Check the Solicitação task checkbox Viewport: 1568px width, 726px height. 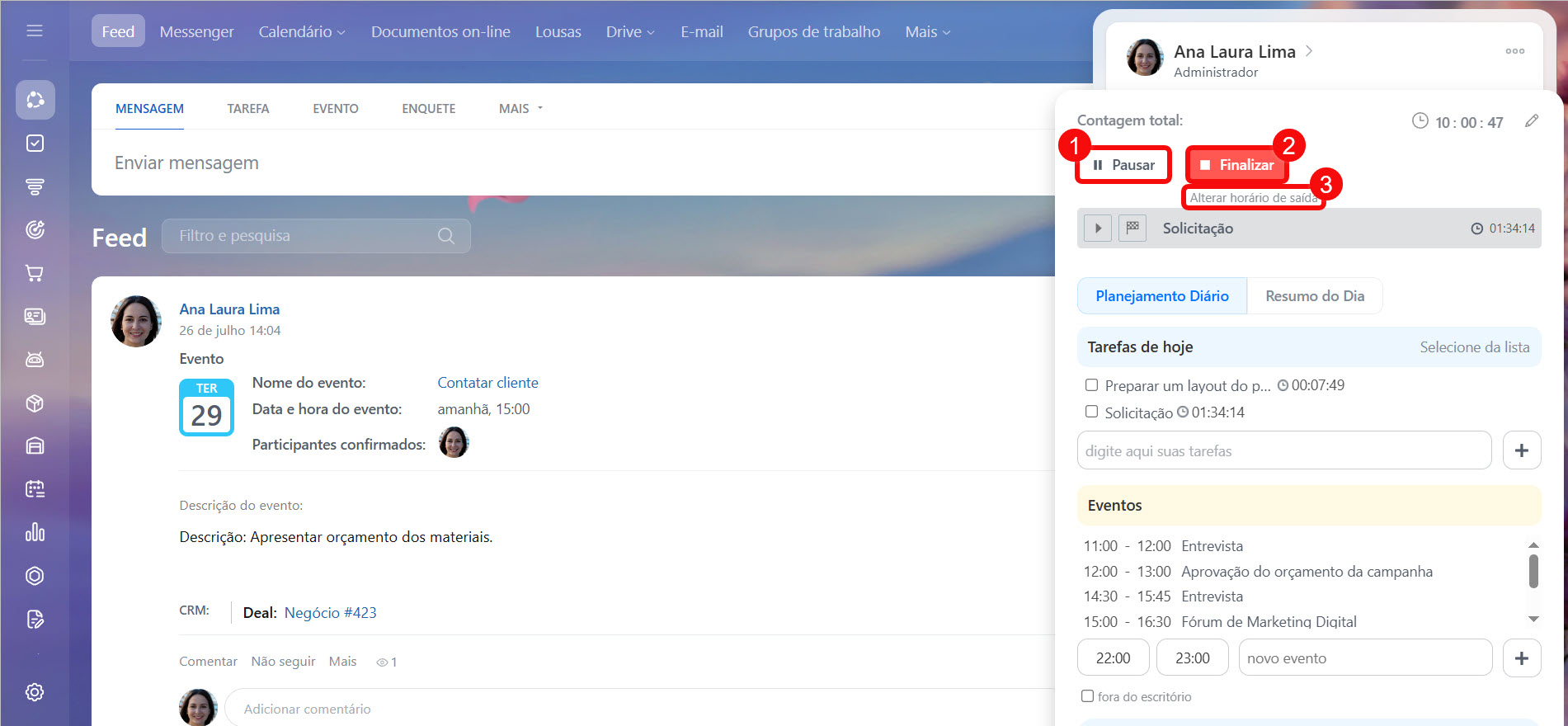point(1091,412)
